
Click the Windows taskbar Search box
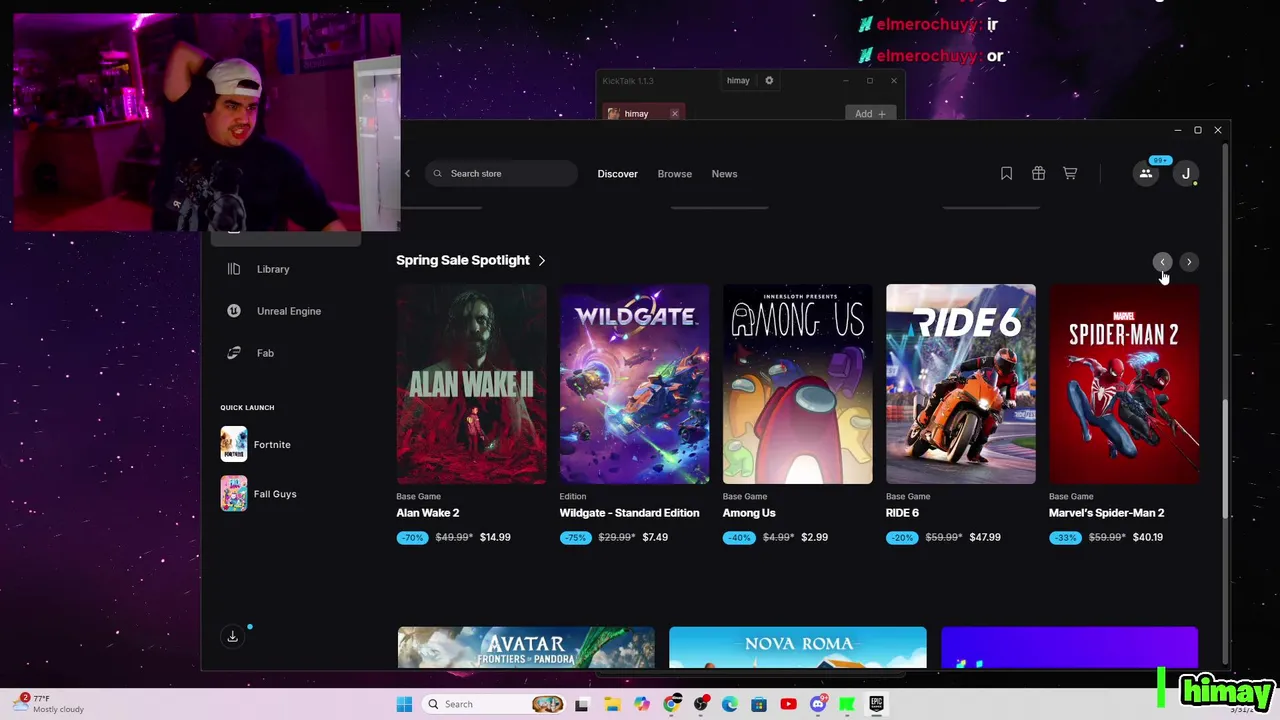tap(494, 704)
